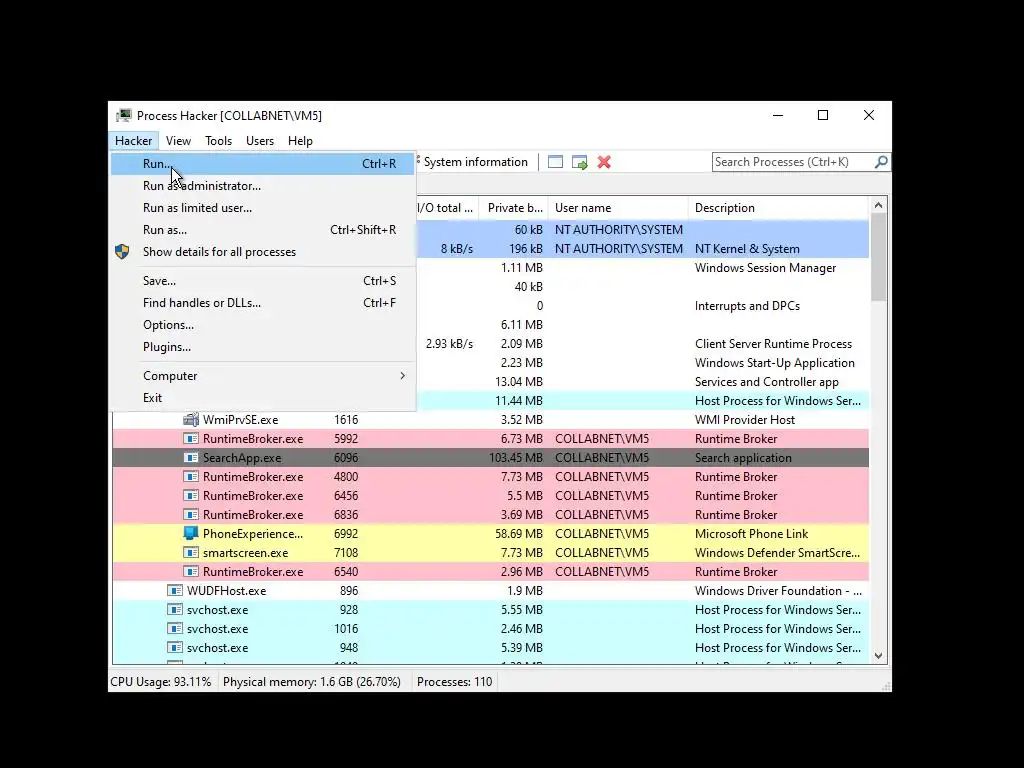Choose Run... from Hacker menu
Image resolution: width=1024 pixels, height=768 pixels.
coord(263,164)
